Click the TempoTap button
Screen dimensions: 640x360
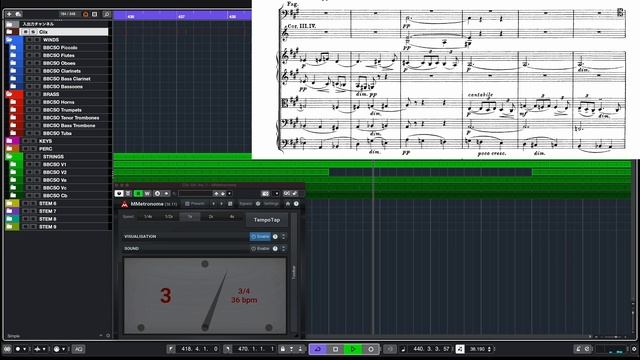[267, 220]
